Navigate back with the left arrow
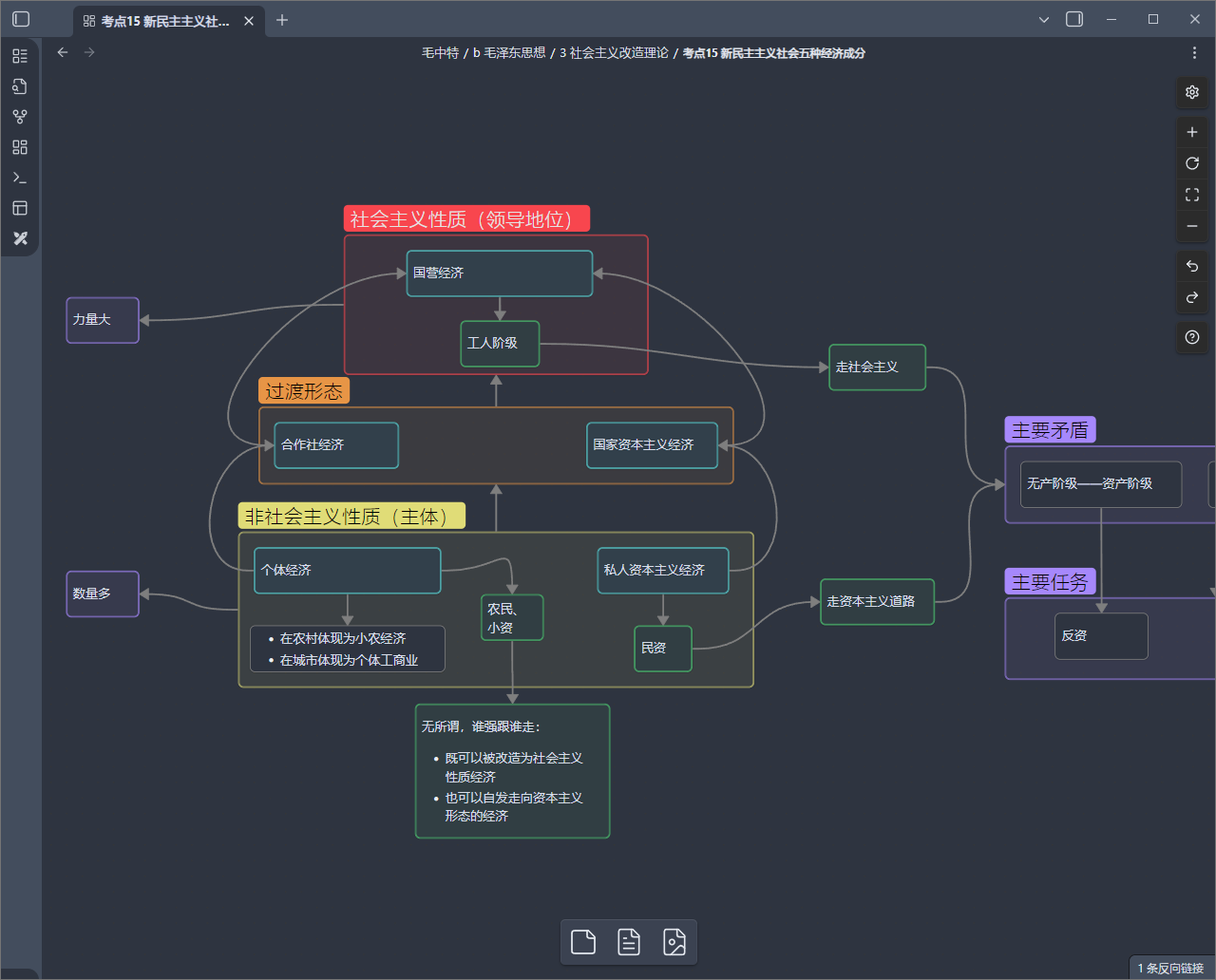The width and height of the screenshot is (1216, 980). (x=63, y=52)
